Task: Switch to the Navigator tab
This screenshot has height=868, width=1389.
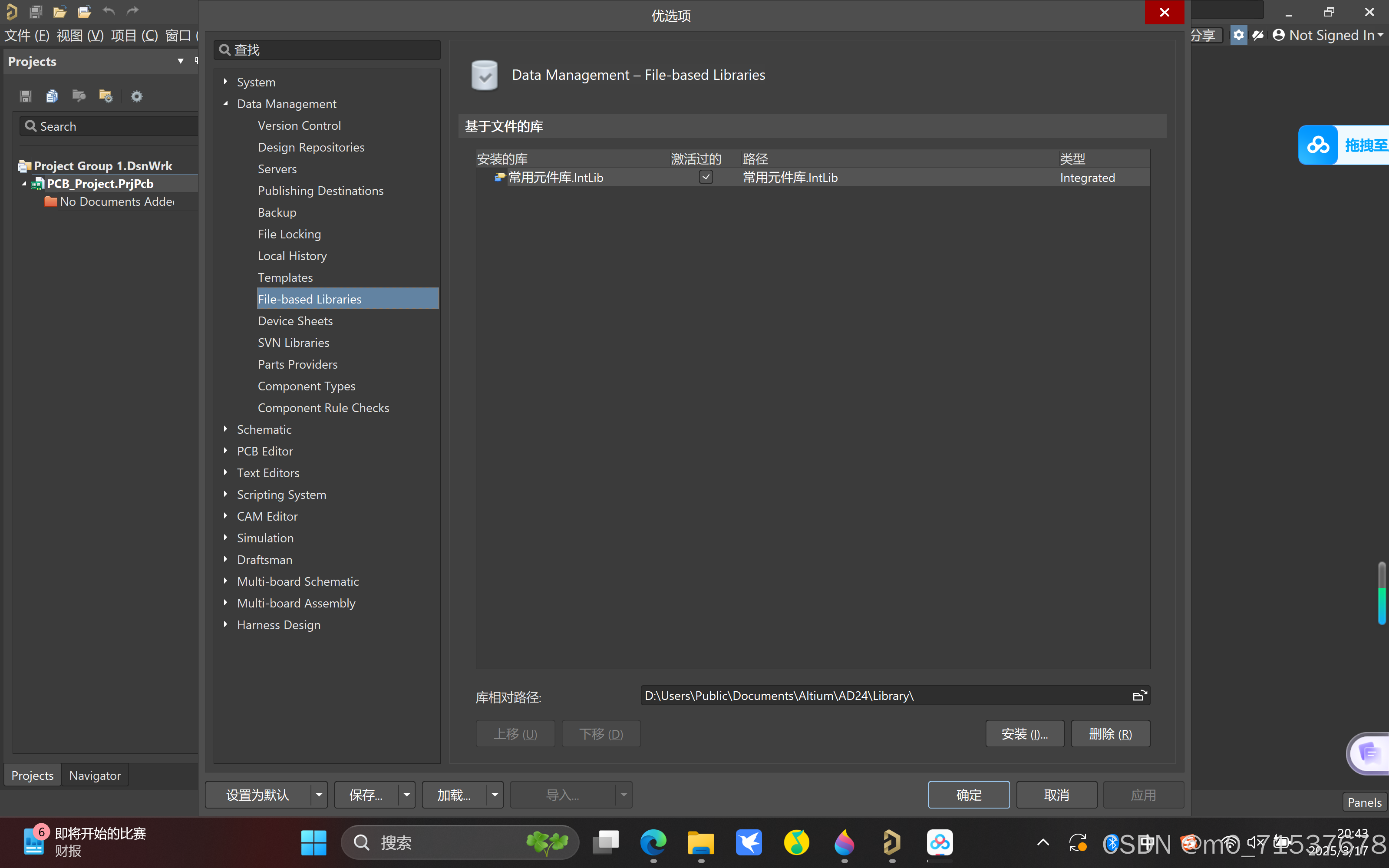Action: [95, 776]
